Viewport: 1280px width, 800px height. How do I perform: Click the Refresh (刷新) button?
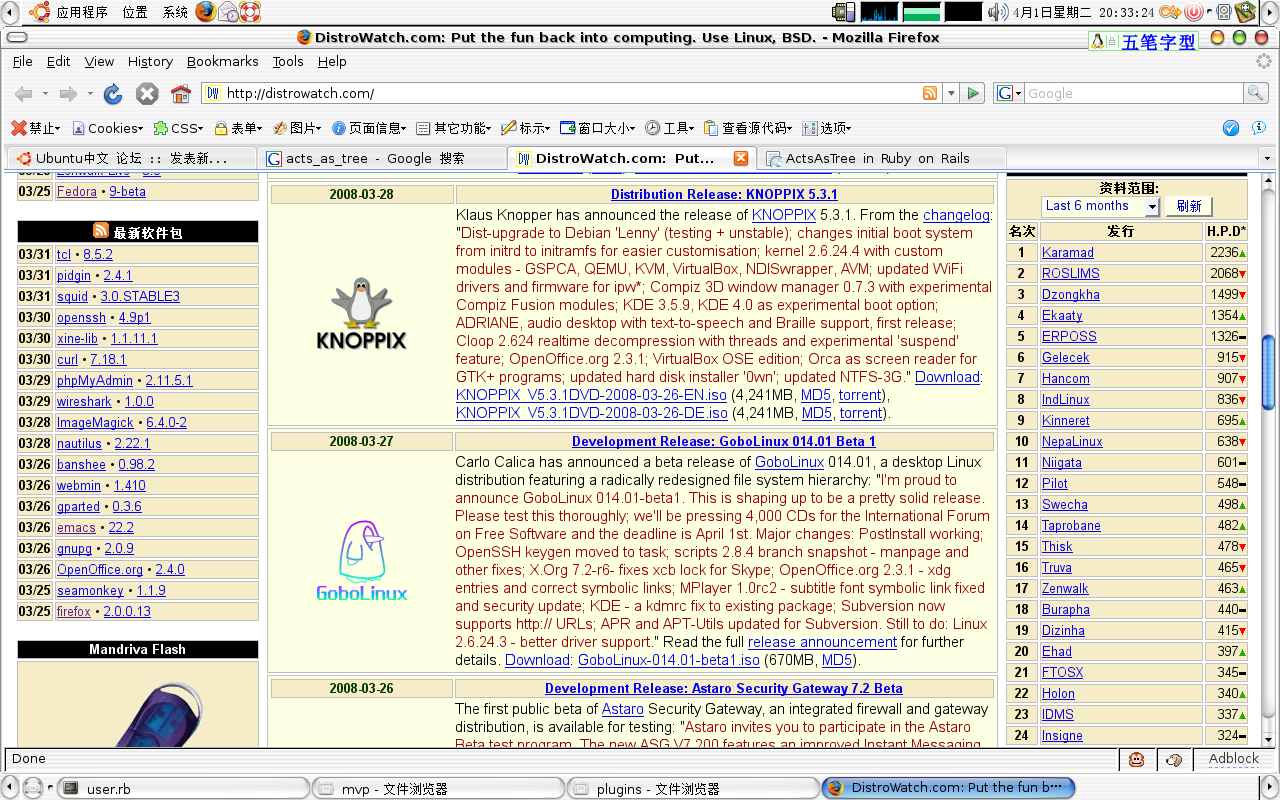pos(1188,206)
